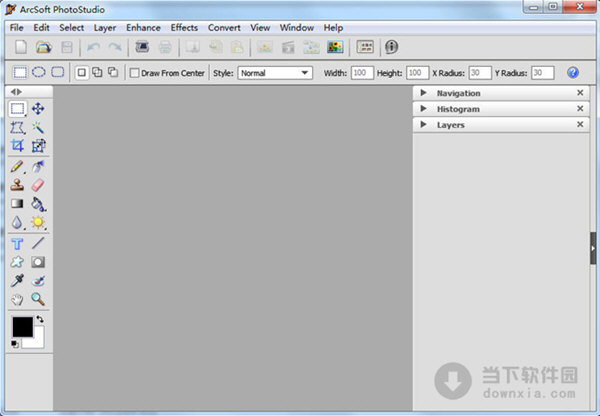Screen dimensions: 600x416
Task: Choose ellipse selection shape option
Action: point(39,72)
